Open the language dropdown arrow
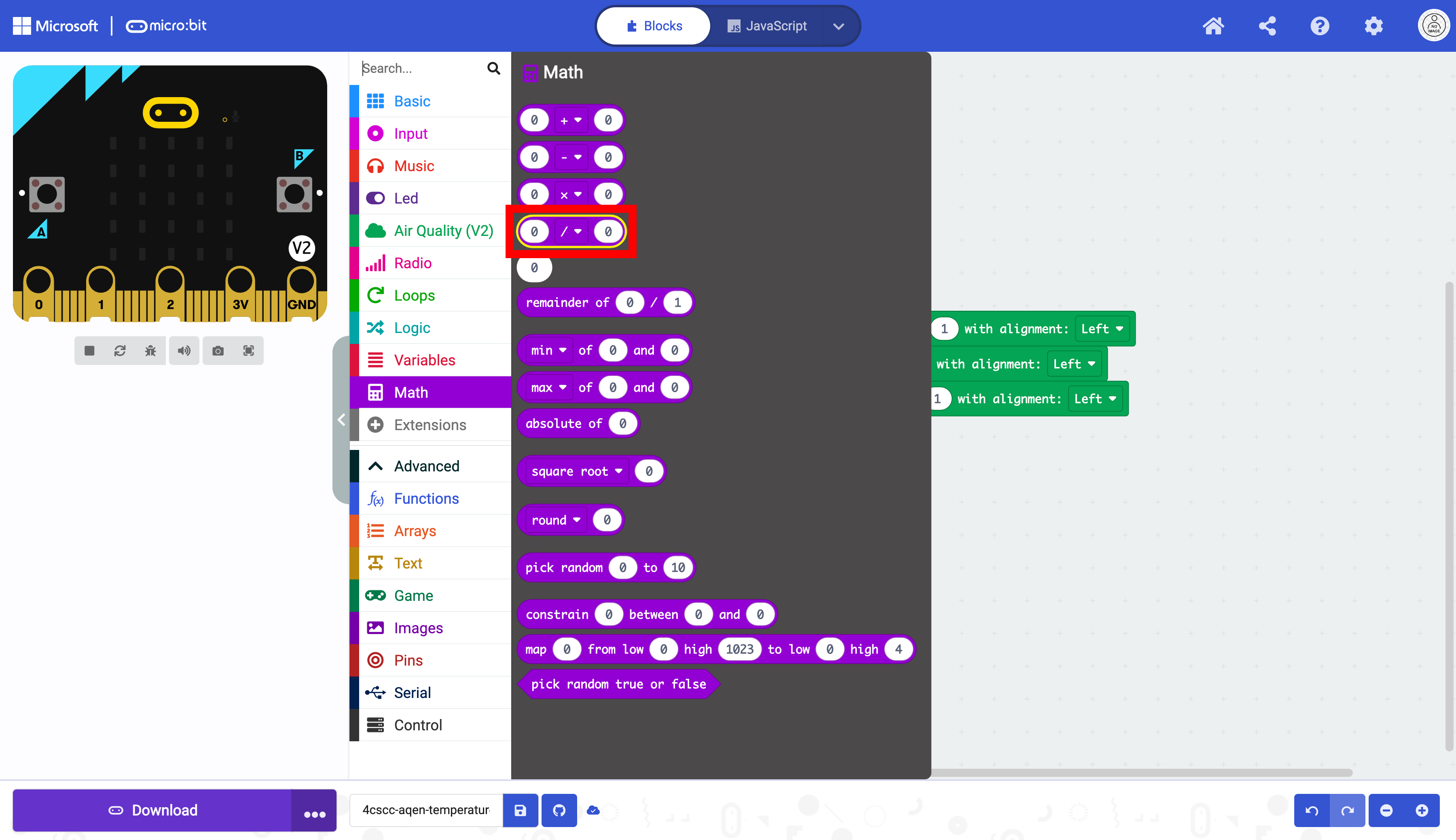 [x=839, y=26]
